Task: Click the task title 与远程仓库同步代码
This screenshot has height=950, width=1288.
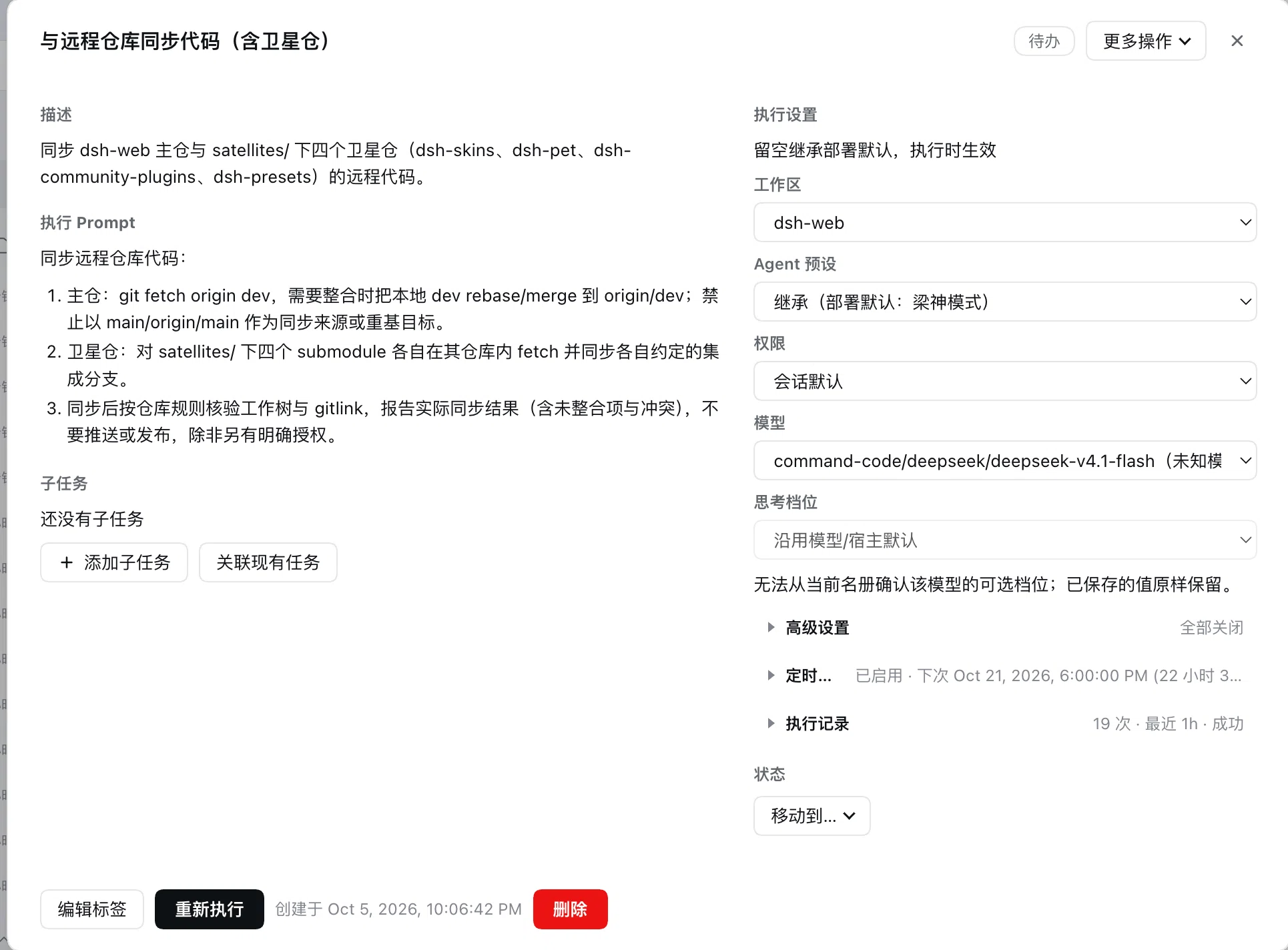Action: pyautogui.click(x=185, y=41)
